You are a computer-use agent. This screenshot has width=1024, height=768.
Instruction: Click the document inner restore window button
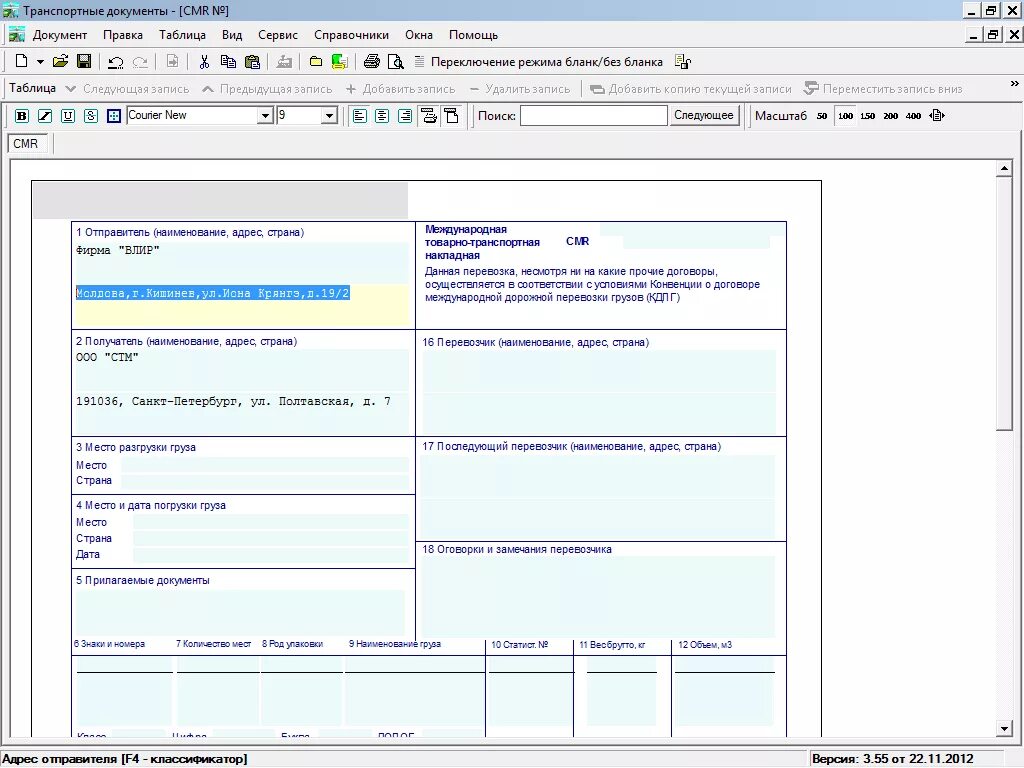pyautogui.click(x=993, y=35)
